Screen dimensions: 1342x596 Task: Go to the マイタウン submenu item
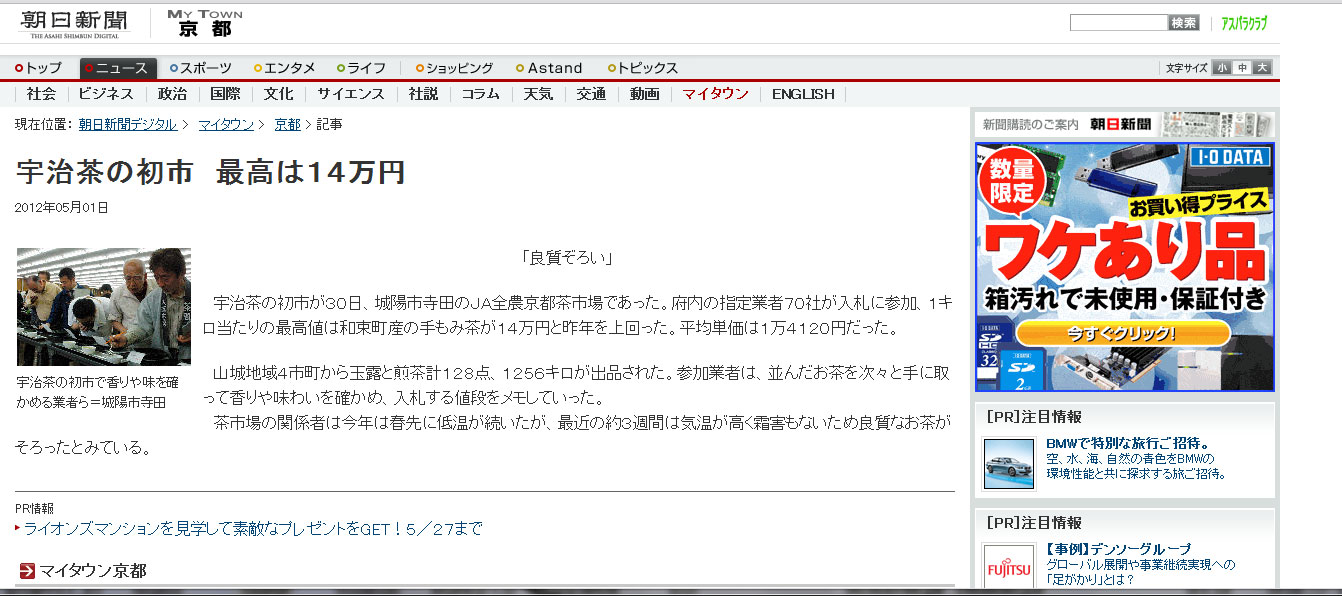click(x=715, y=94)
